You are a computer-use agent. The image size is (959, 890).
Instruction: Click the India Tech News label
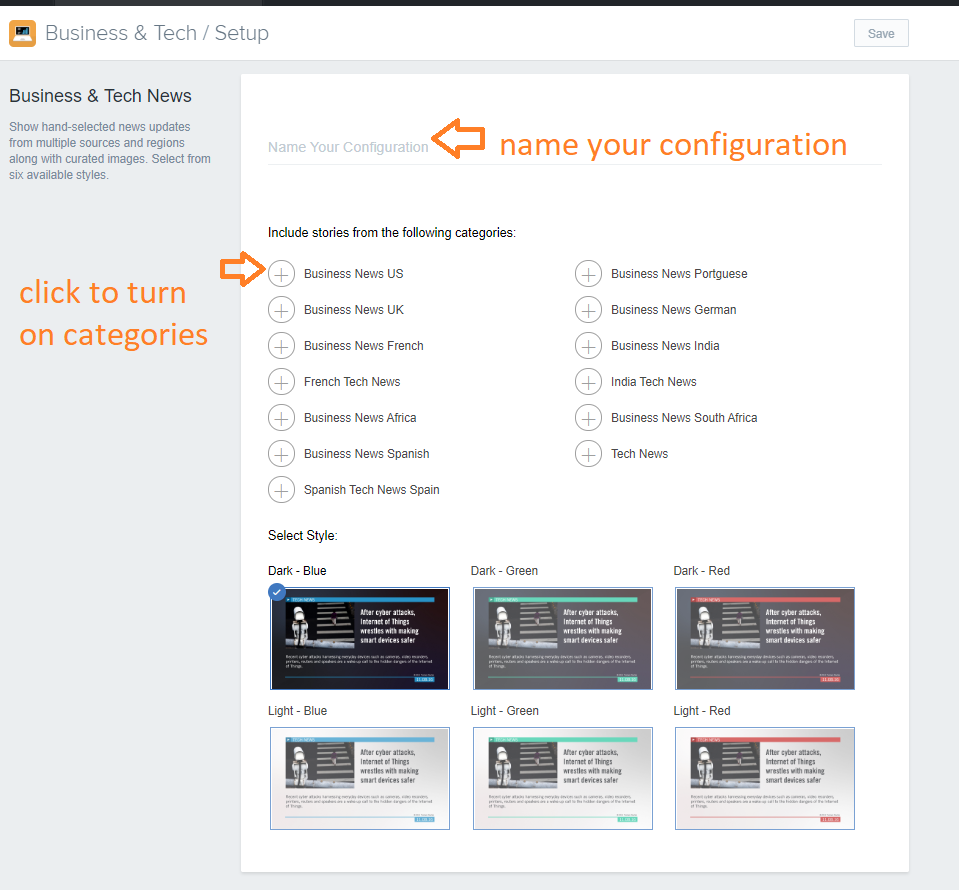(x=653, y=382)
